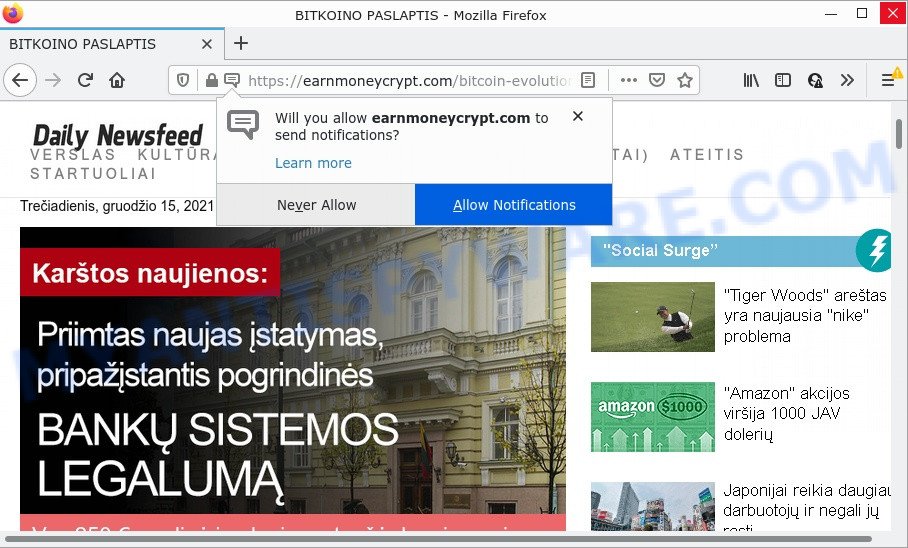Focus the address bar URL
The image size is (908, 548).
tap(409, 80)
